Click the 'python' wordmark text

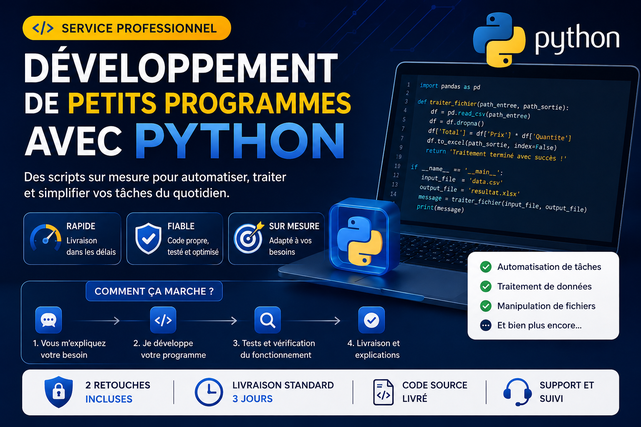click(x=577, y=40)
